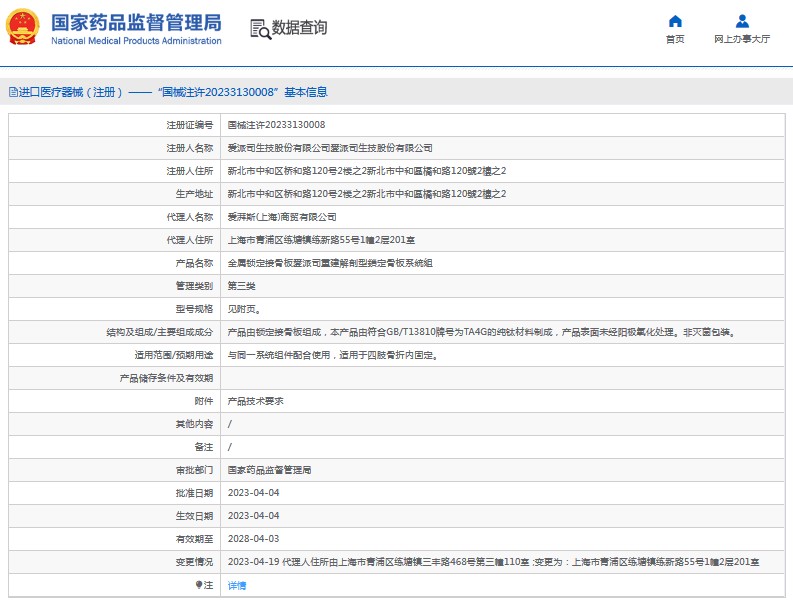This screenshot has width=793, height=604.
Task: Click the 管理类别 label
Action: (x=194, y=286)
